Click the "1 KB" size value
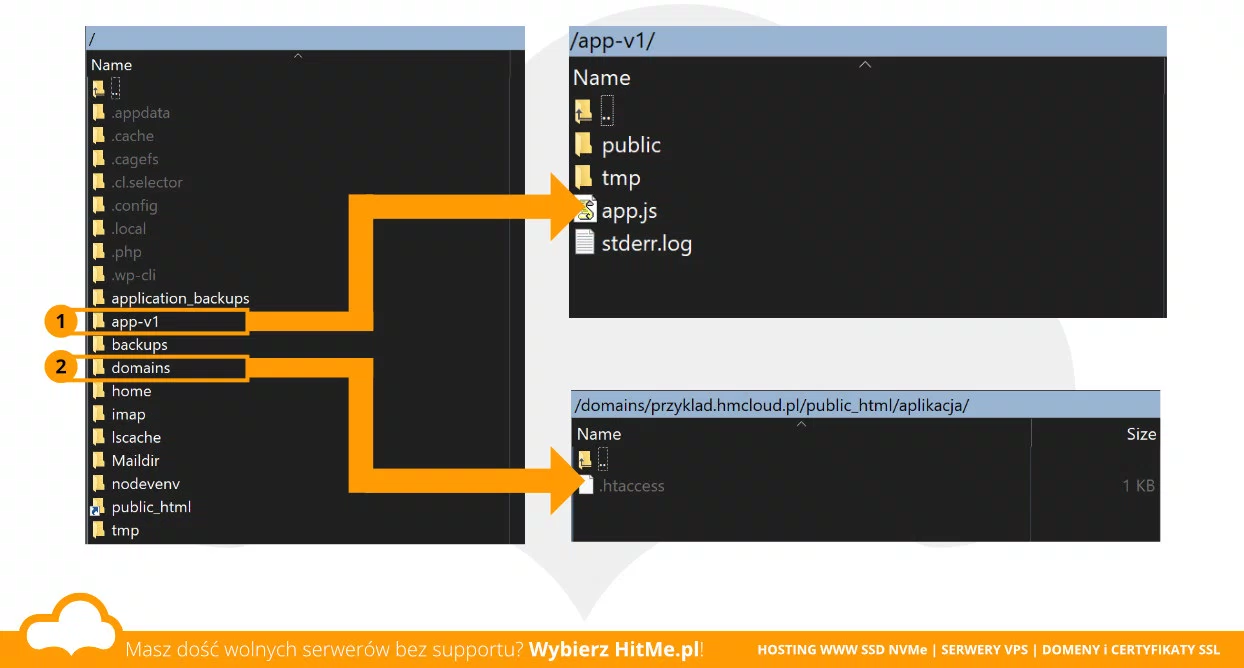This screenshot has height=668, width=1244. 1138,486
